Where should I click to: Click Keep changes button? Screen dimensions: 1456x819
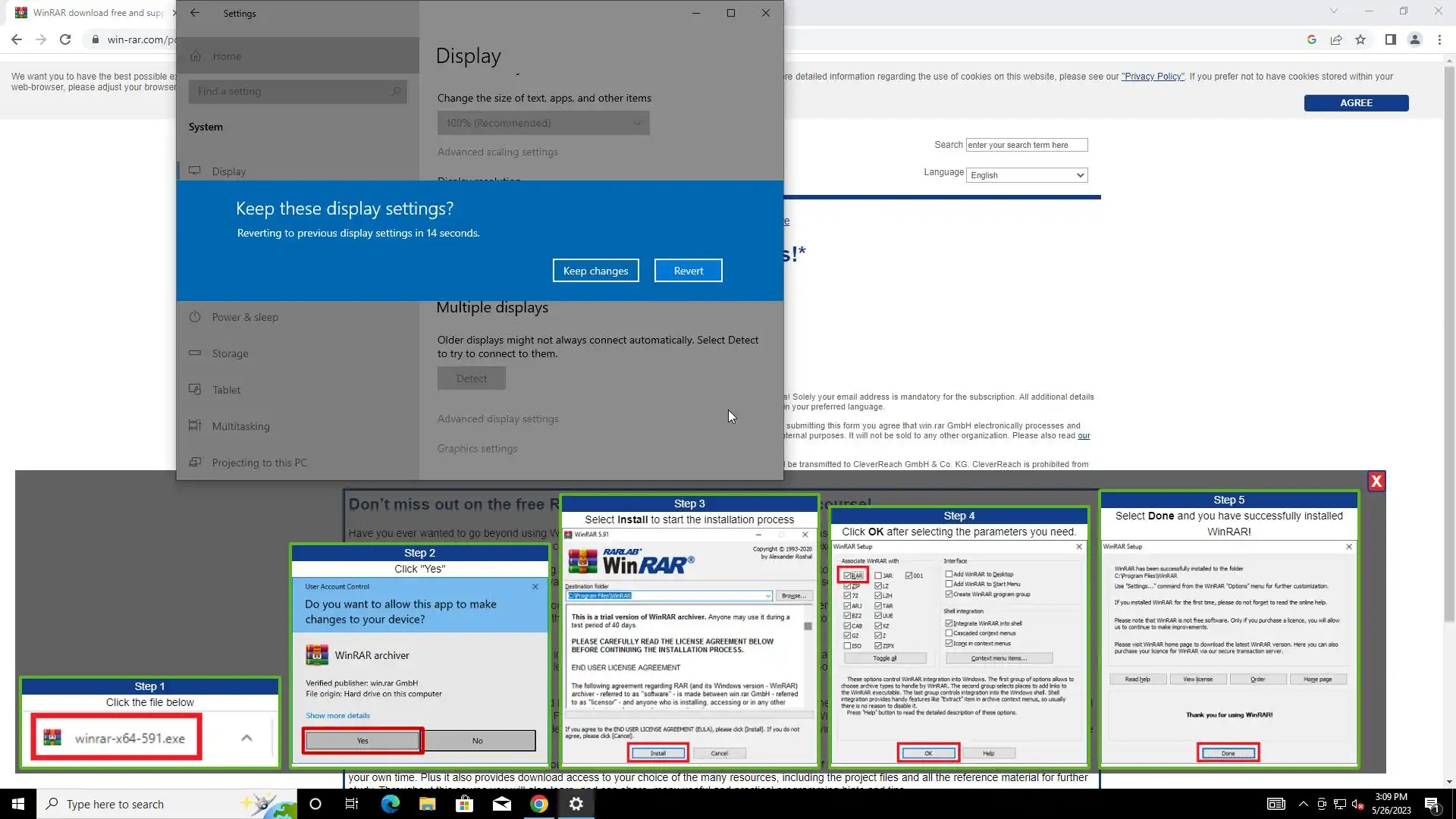click(595, 271)
